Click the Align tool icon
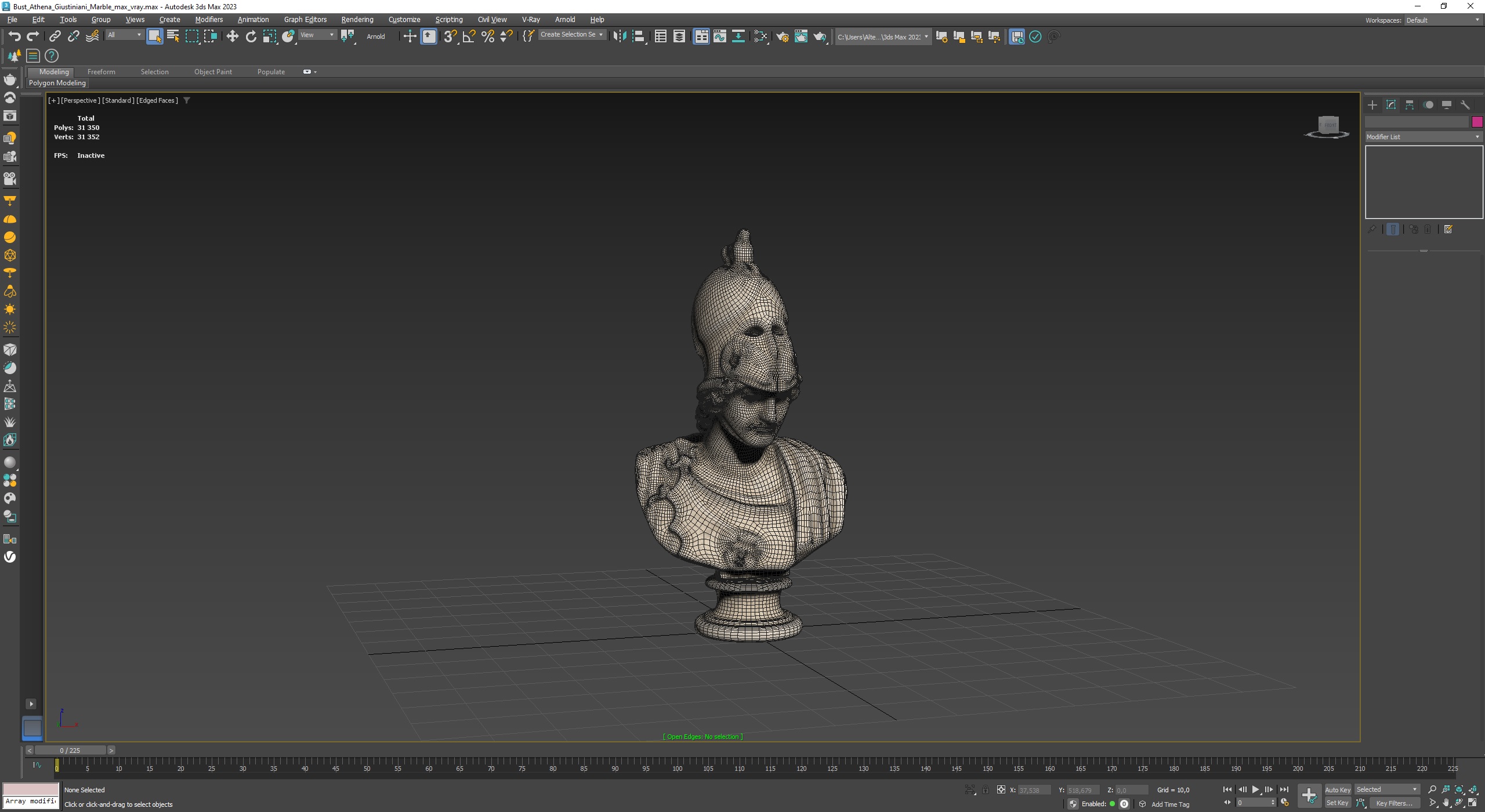Viewport: 1485px width, 812px height. (x=638, y=37)
